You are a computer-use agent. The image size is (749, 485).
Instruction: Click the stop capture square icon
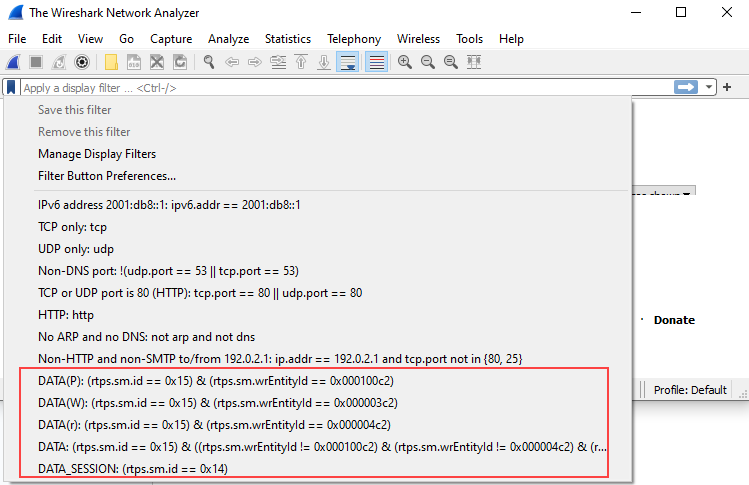[36, 62]
